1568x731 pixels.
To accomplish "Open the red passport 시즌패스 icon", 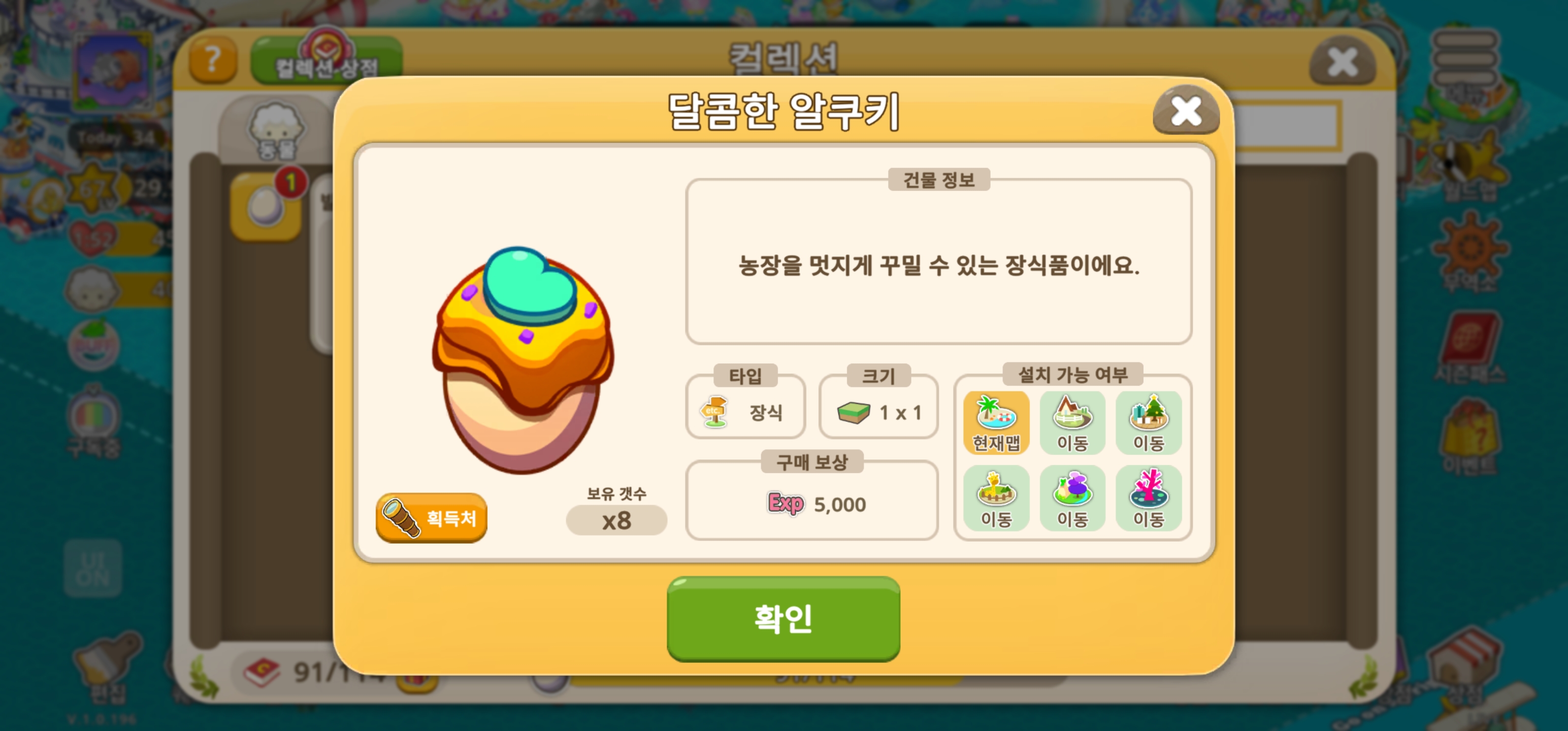I will [1469, 347].
